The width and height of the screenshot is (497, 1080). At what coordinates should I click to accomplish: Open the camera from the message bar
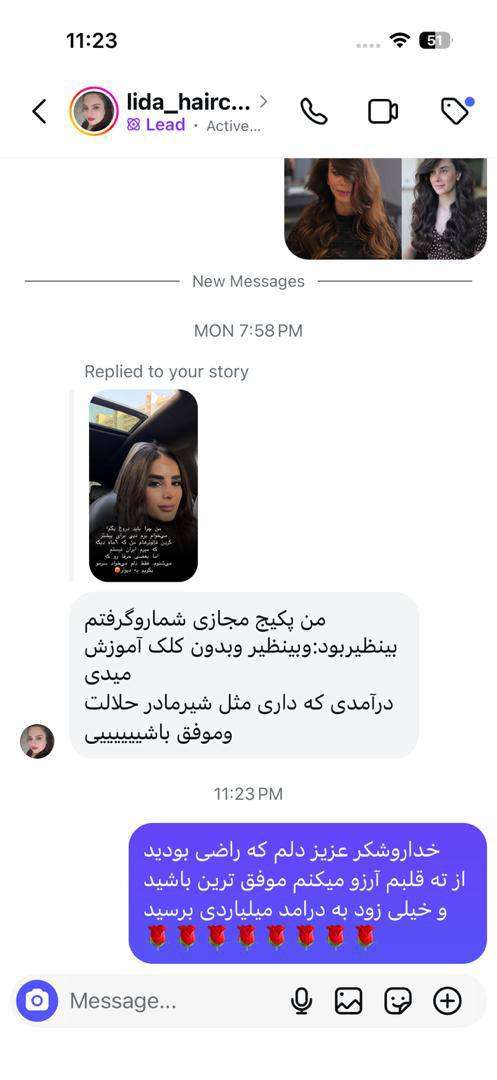pyautogui.click(x=37, y=1001)
